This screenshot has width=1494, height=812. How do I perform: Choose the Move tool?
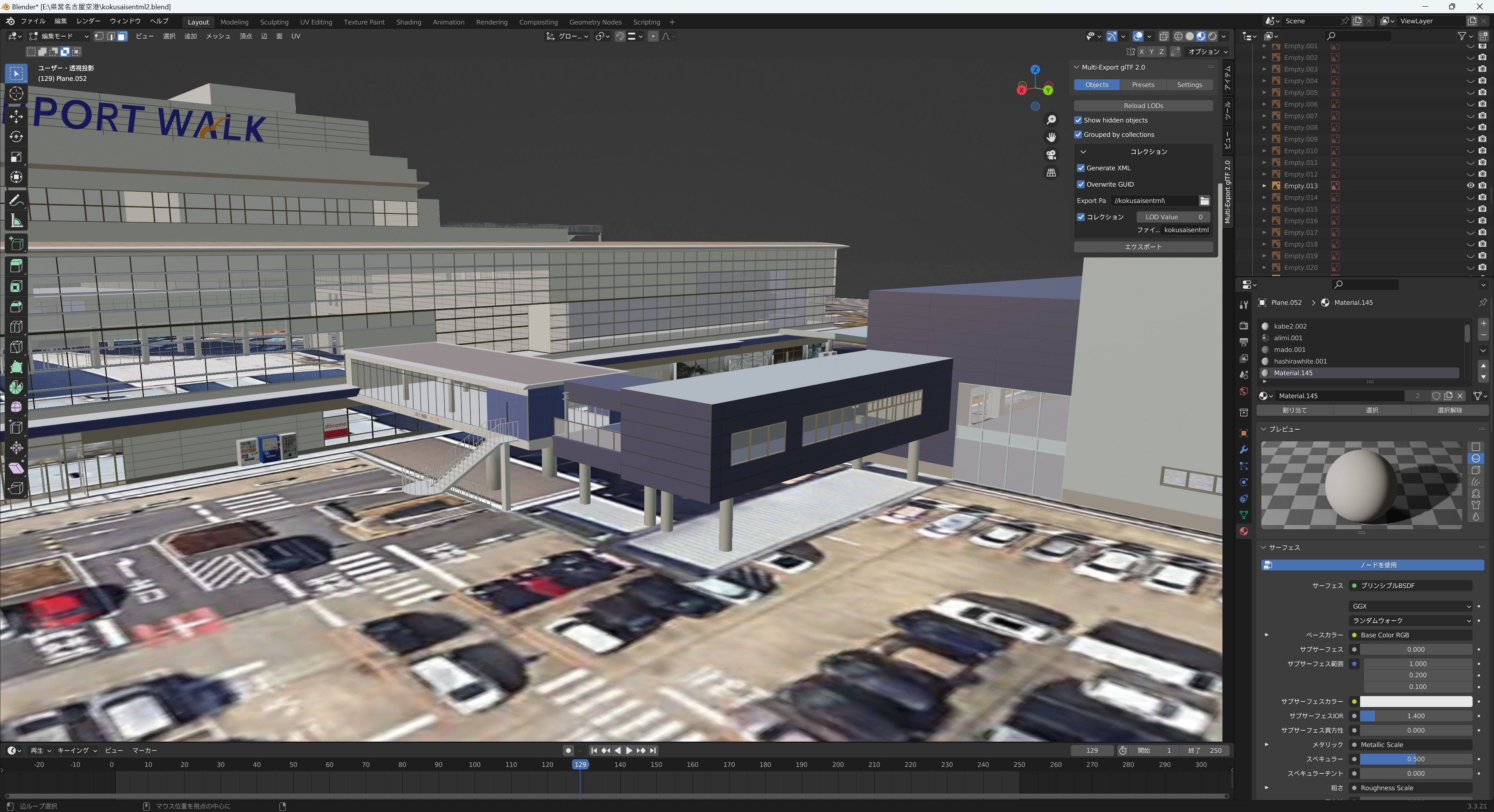tap(16, 117)
